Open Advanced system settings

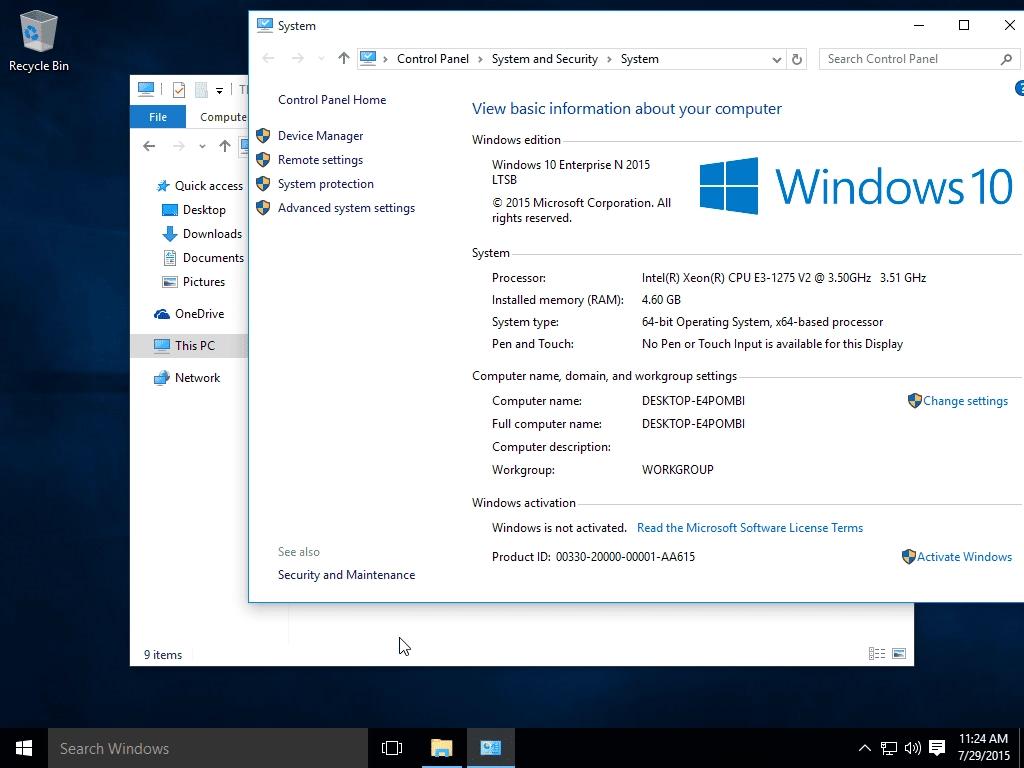click(x=346, y=208)
